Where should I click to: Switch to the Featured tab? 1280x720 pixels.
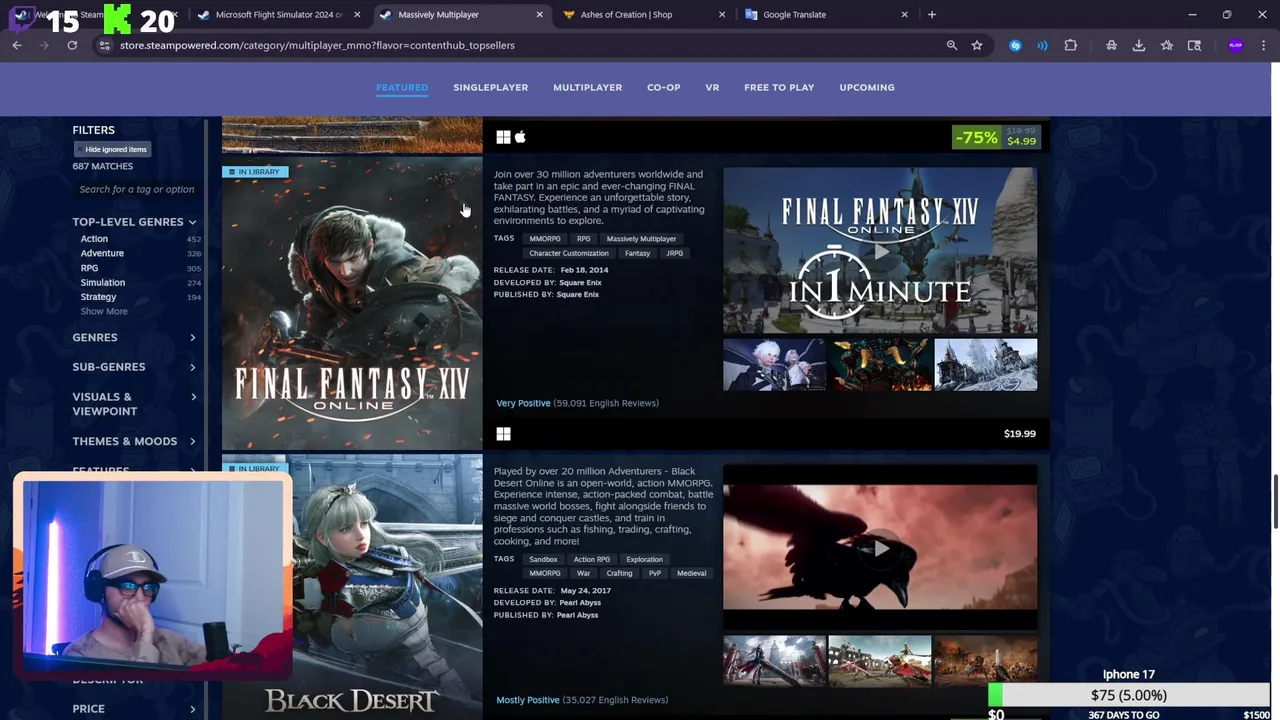402,87
